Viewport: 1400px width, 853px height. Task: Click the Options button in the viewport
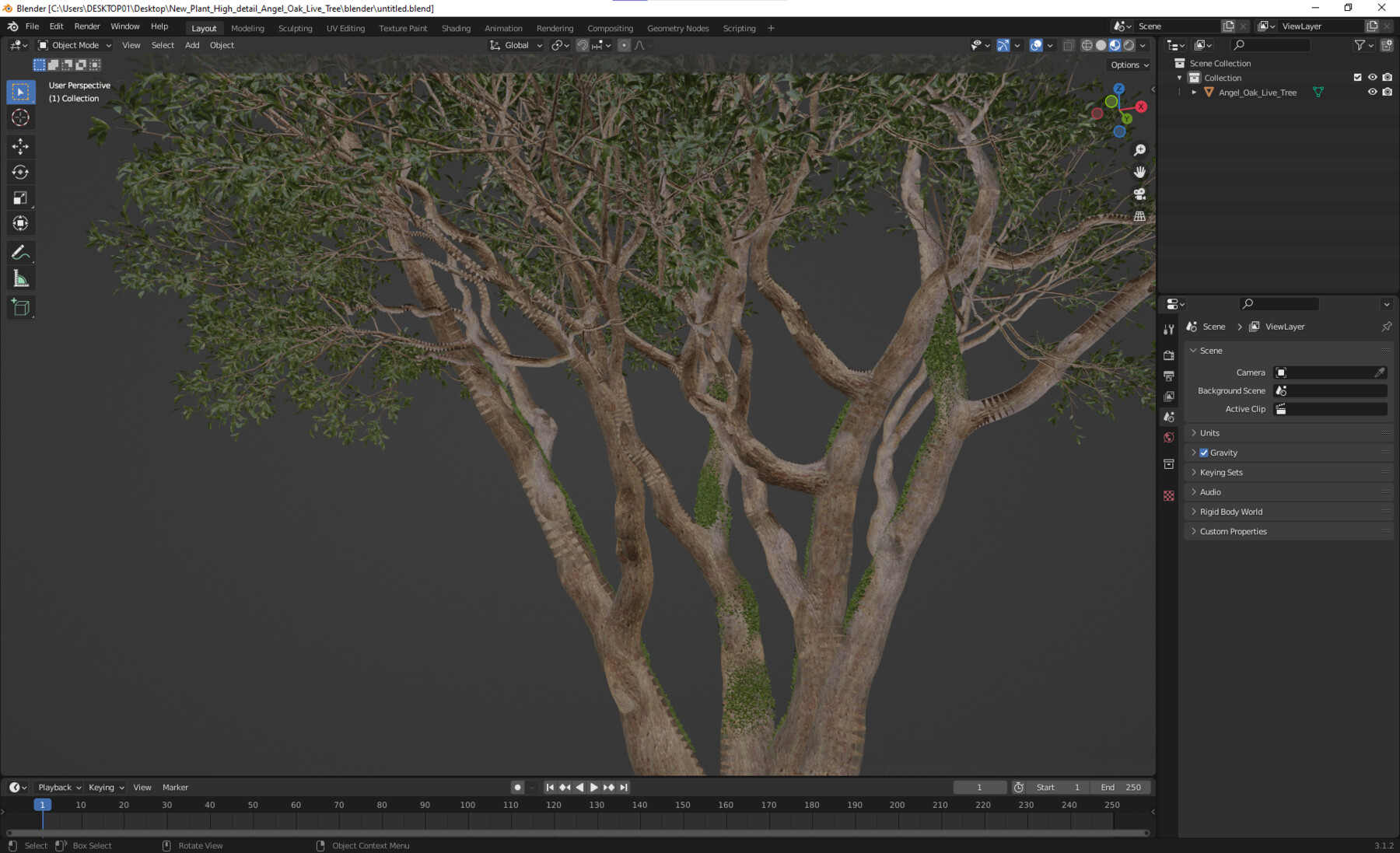tap(1127, 65)
